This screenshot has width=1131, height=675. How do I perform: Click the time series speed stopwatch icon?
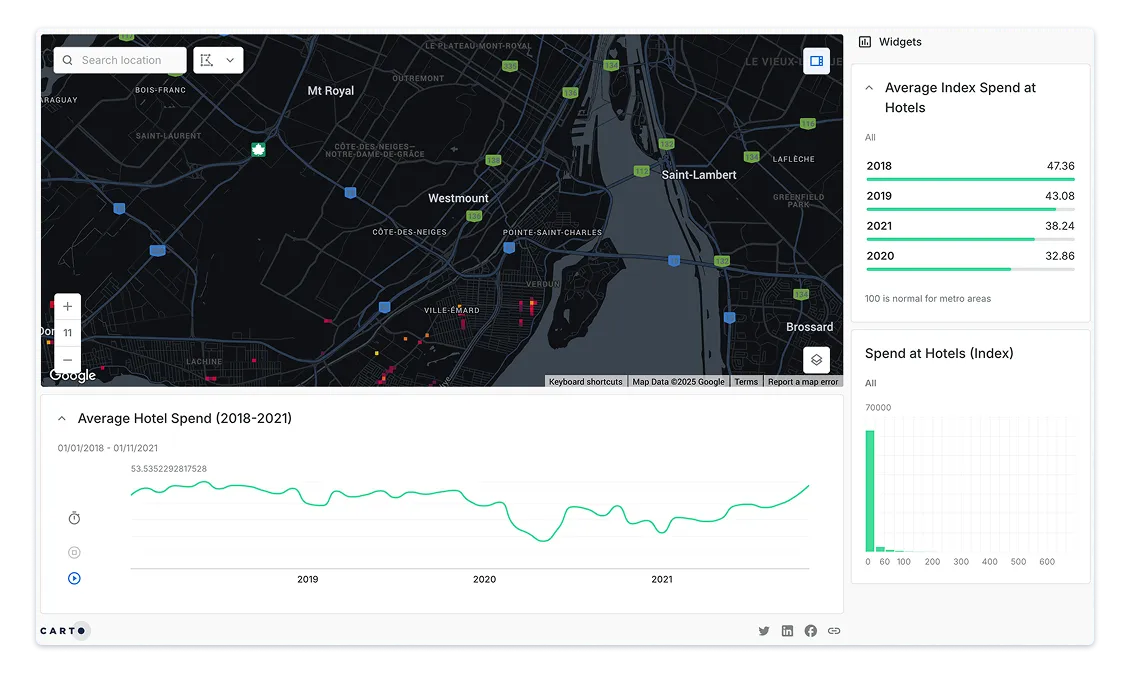click(74, 518)
